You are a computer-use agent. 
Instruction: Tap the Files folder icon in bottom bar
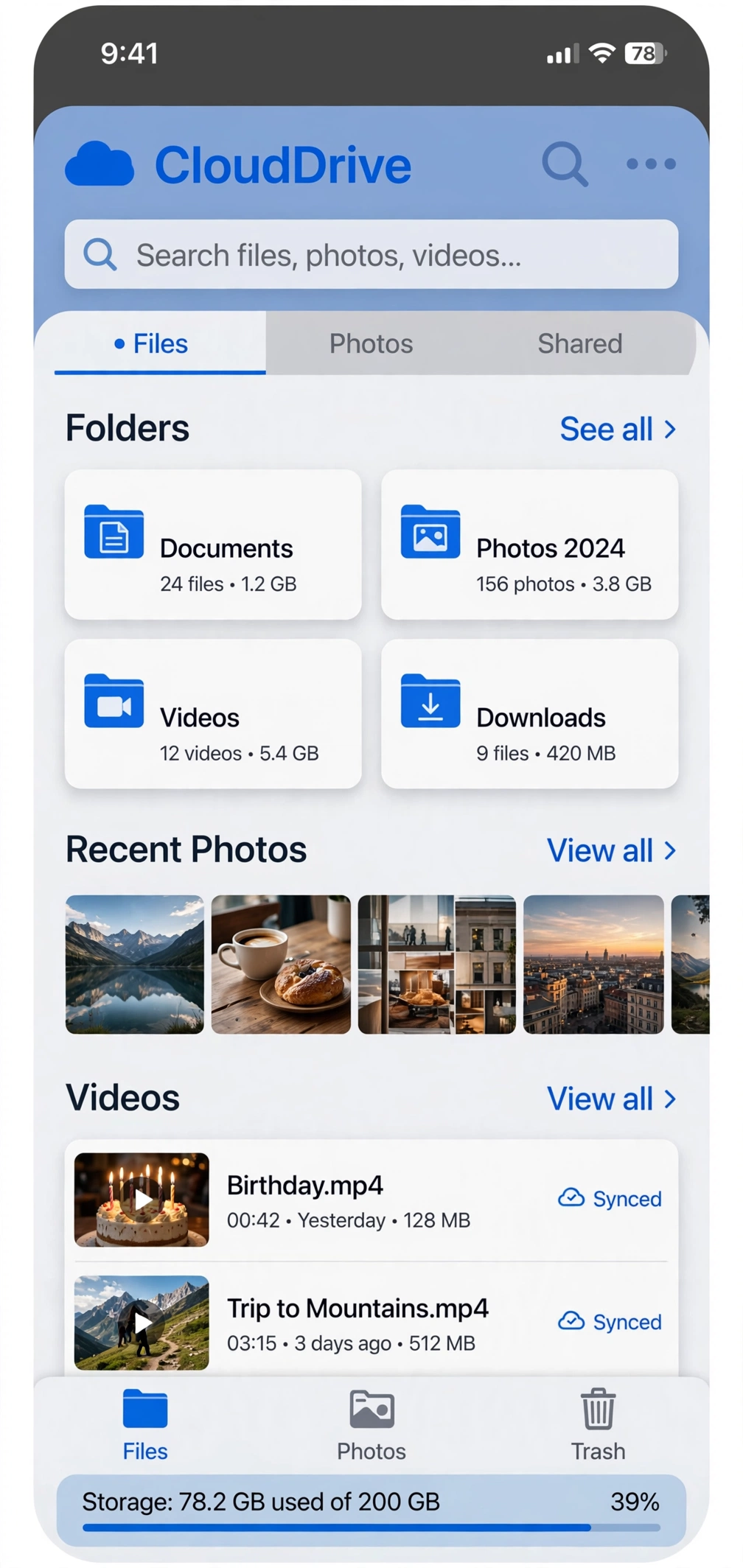click(x=145, y=1409)
